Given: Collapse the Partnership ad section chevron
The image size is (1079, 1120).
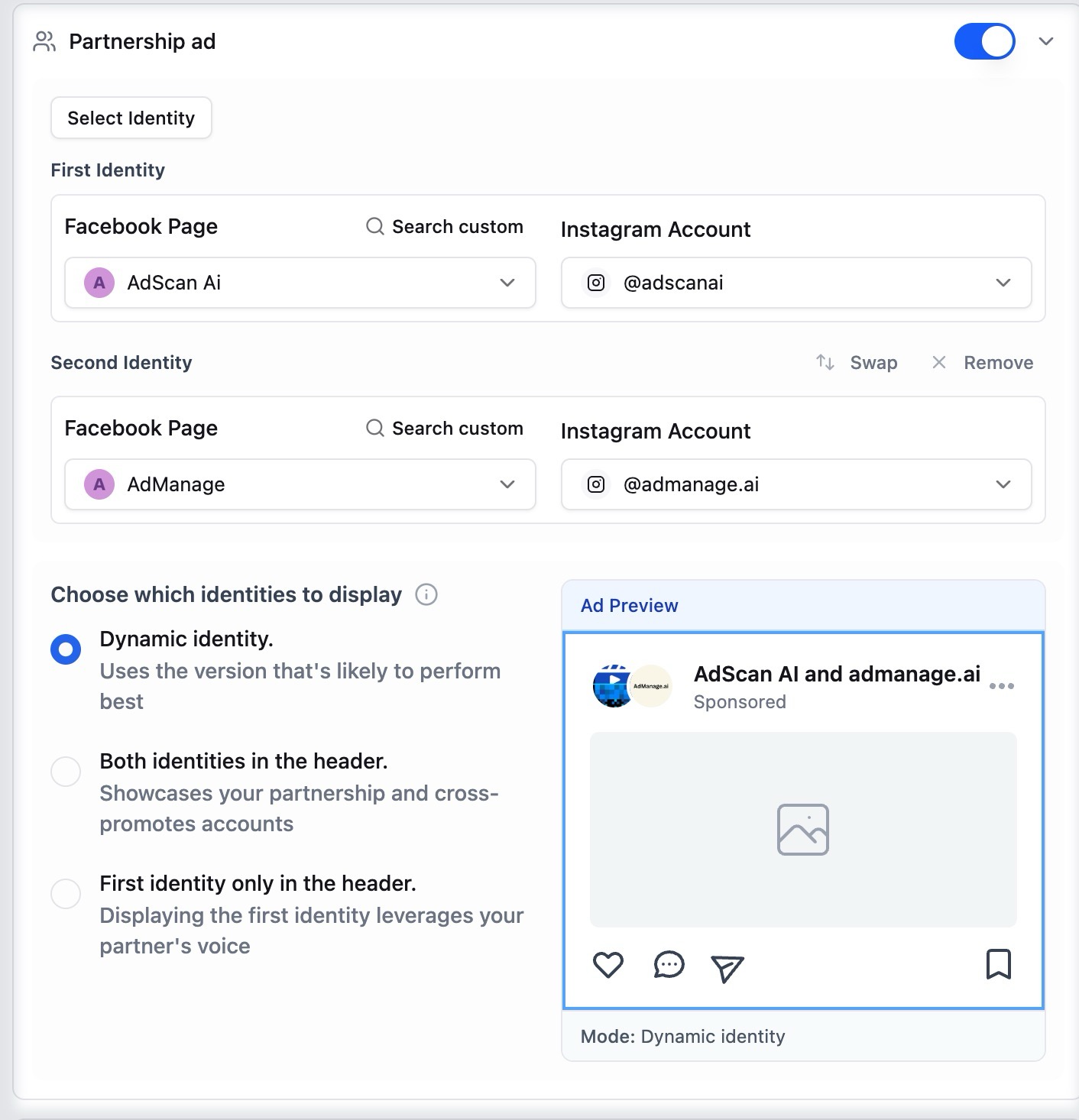Looking at the screenshot, I should 1046,42.
